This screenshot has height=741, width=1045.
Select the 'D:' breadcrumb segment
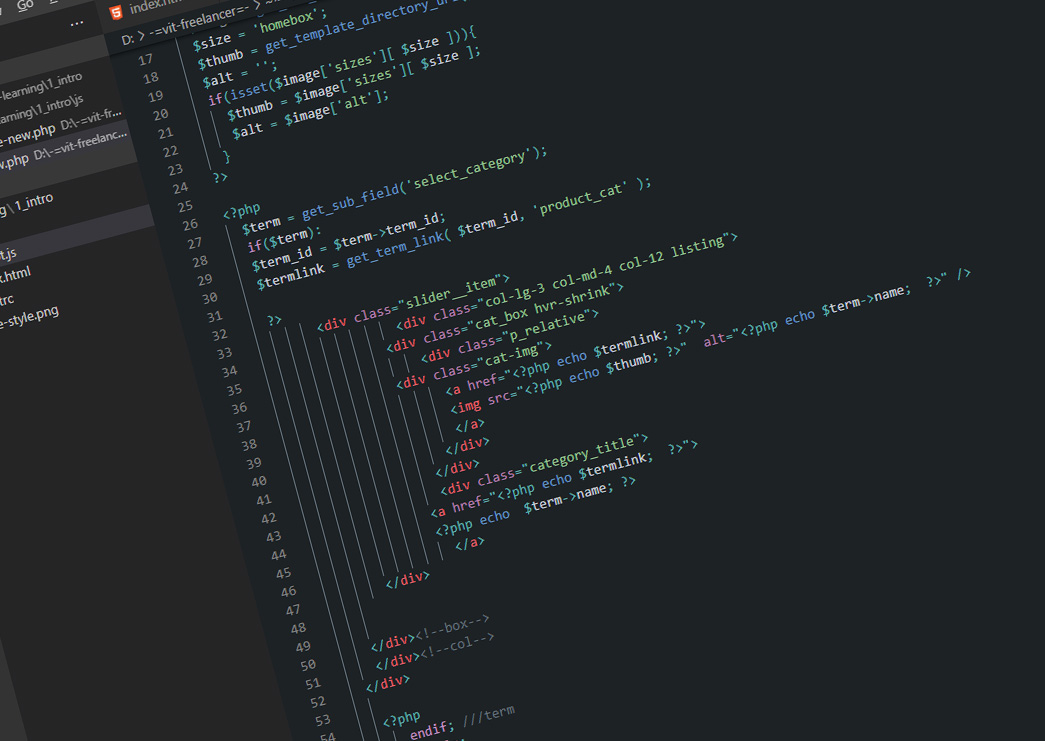tap(127, 40)
